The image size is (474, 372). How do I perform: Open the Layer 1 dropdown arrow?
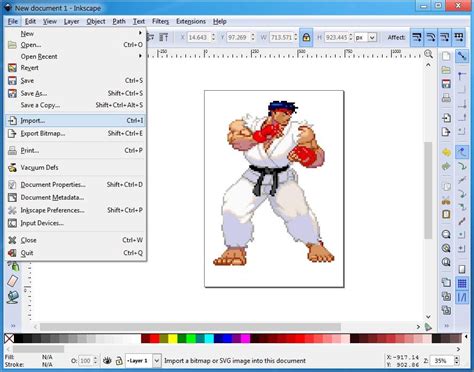coord(156,361)
